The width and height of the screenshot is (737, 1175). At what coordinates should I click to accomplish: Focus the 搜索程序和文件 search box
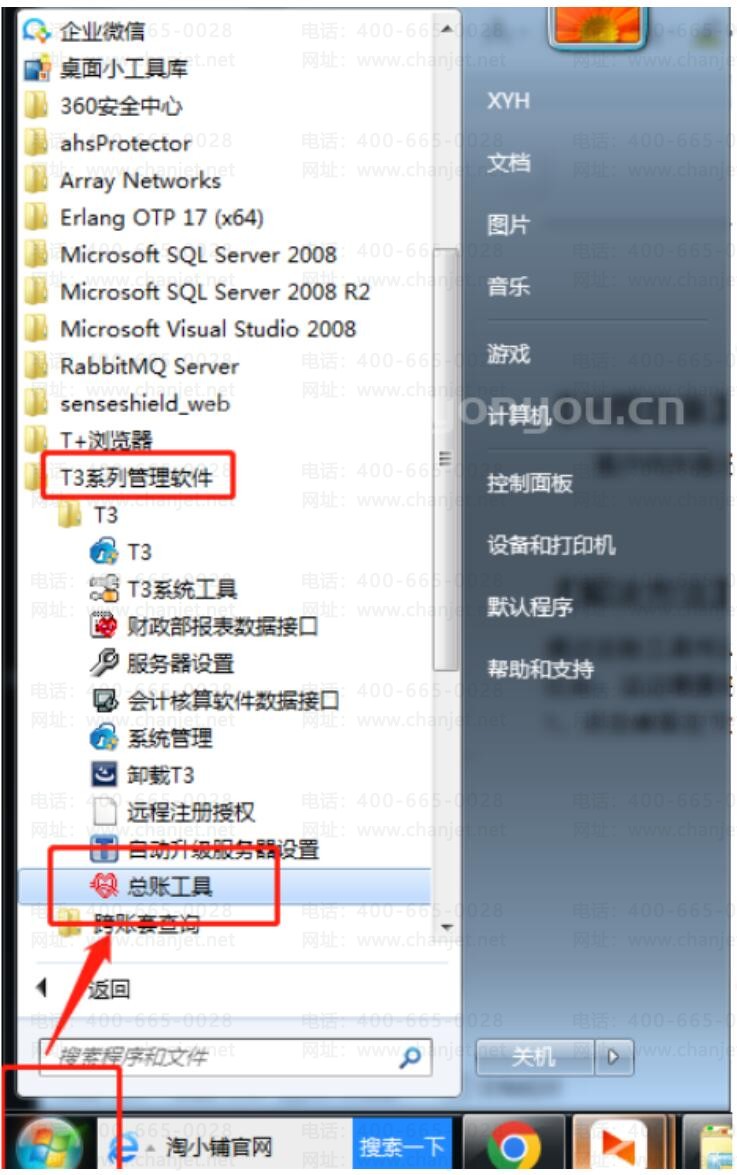(235, 1057)
